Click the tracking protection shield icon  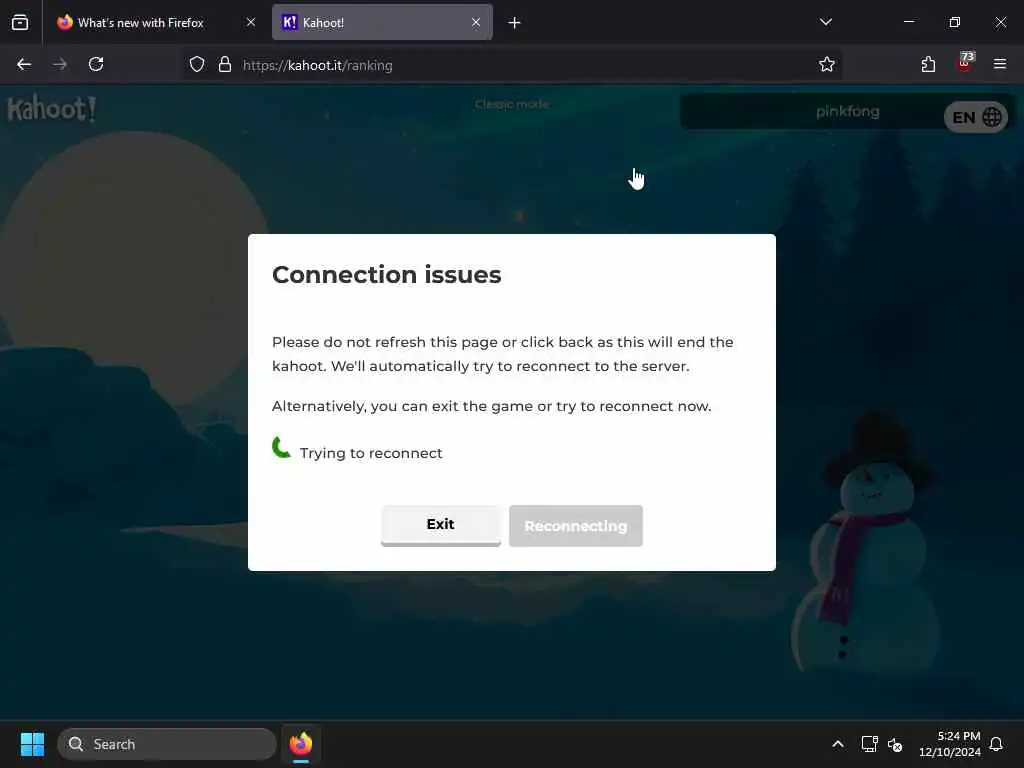pyautogui.click(x=197, y=65)
